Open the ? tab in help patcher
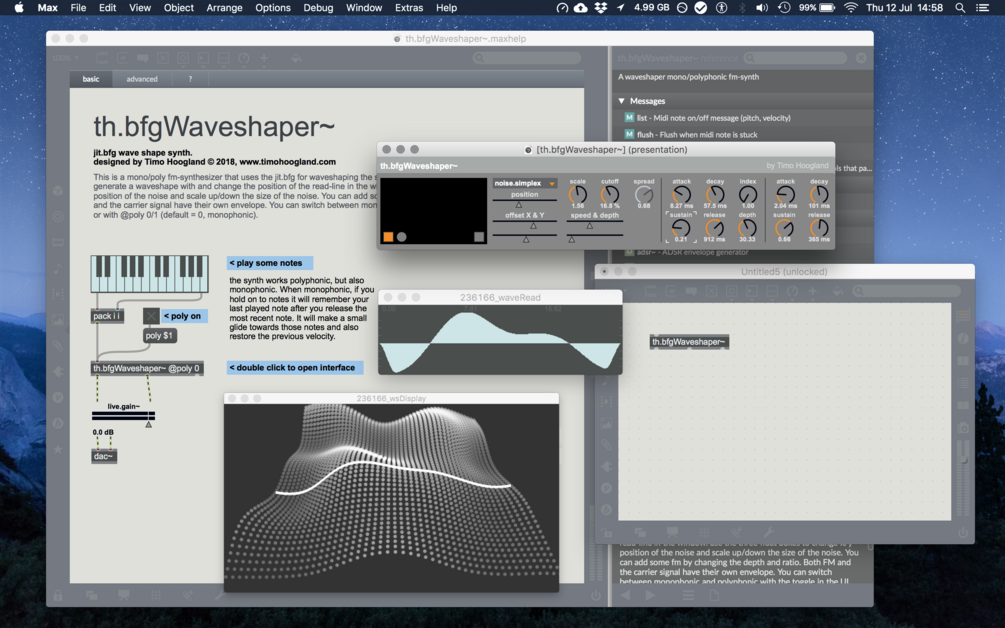Image resolution: width=1005 pixels, height=628 pixels. tap(190, 79)
